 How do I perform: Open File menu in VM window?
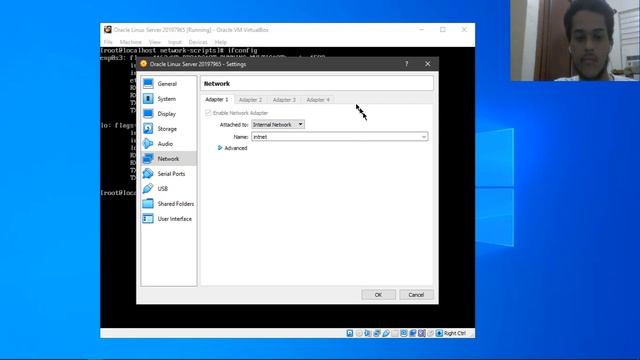tap(108, 42)
